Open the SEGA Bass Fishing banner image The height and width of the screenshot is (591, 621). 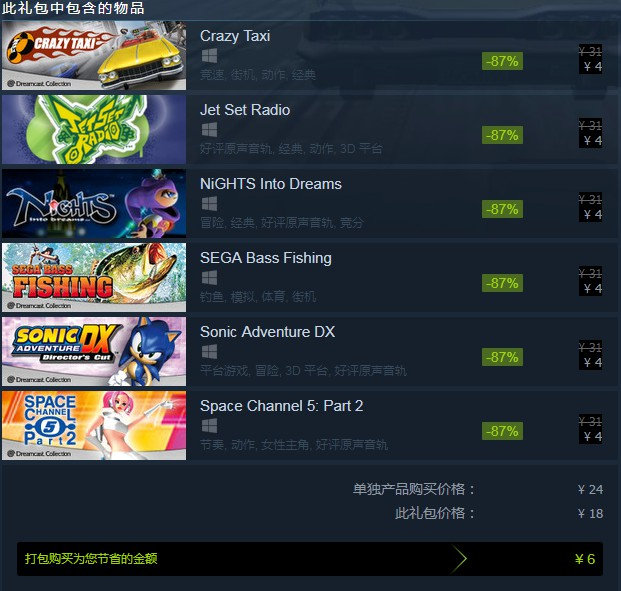pos(94,278)
